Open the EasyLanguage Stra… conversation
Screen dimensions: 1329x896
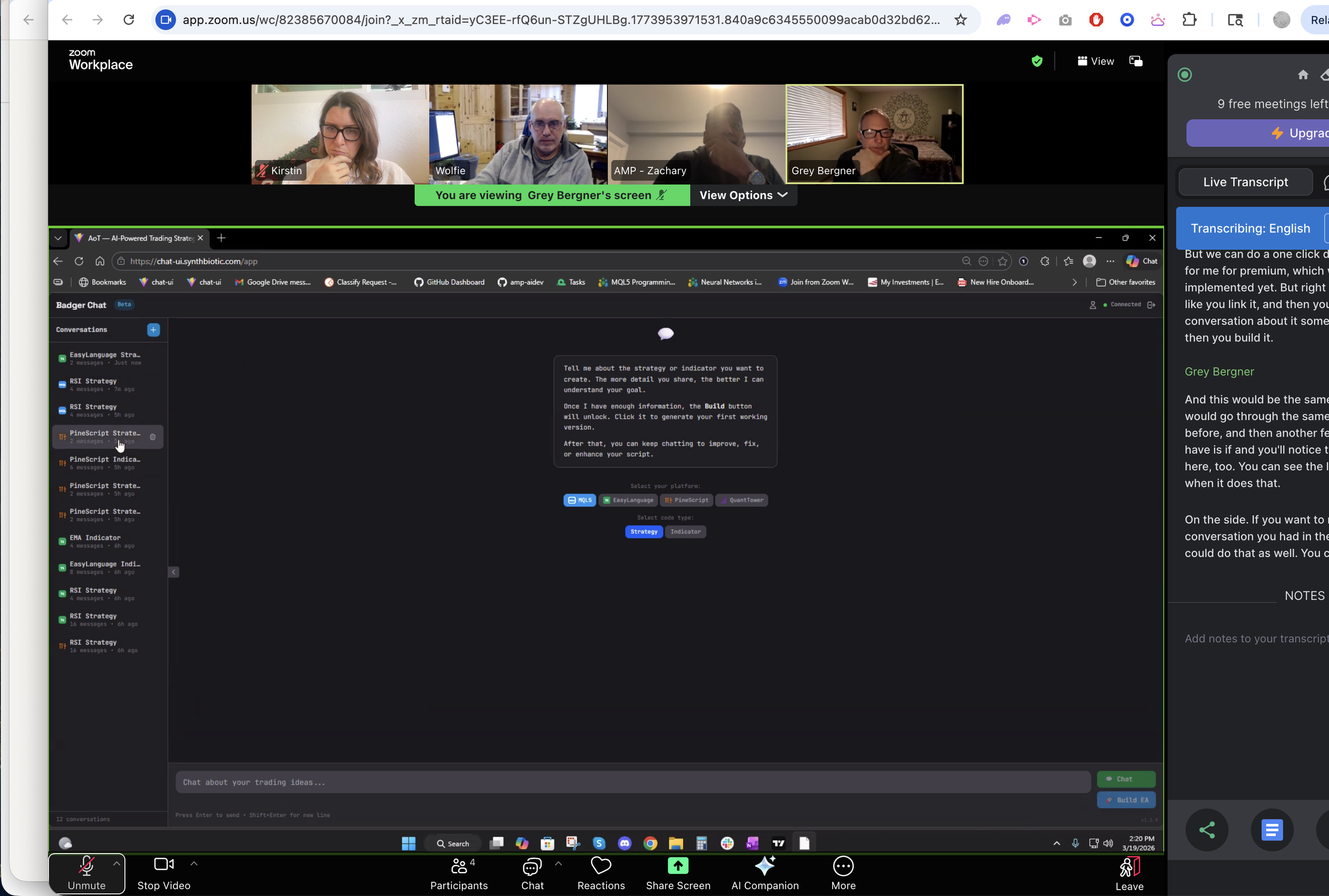[108, 358]
